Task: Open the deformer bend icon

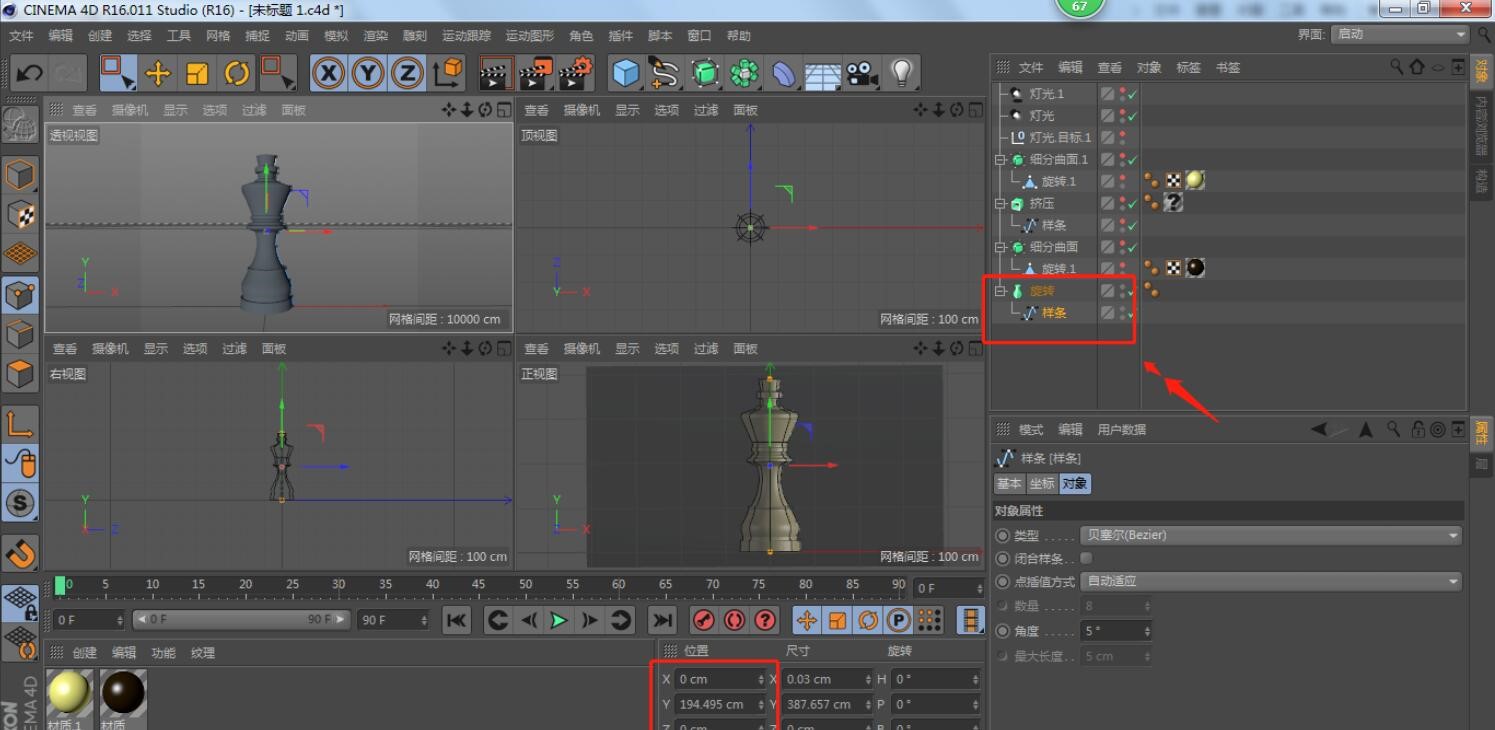Action: [784, 73]
